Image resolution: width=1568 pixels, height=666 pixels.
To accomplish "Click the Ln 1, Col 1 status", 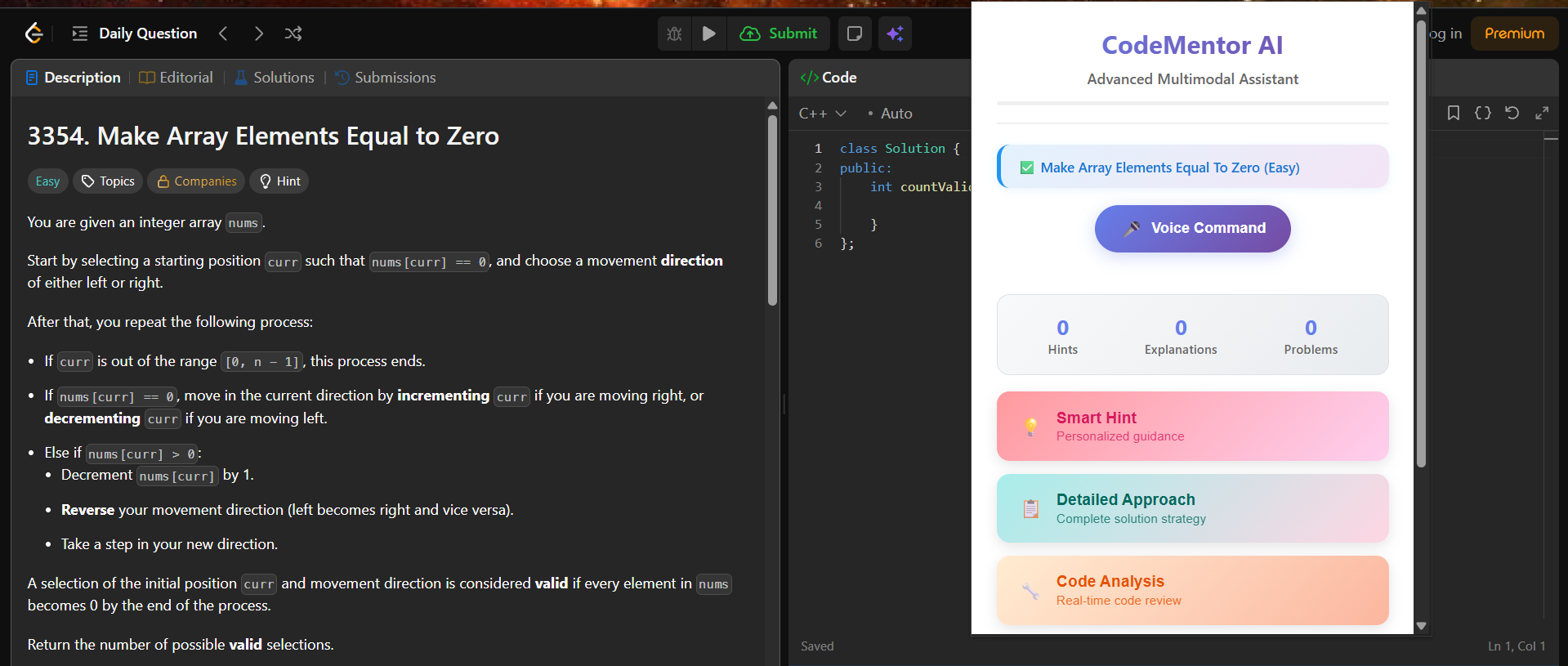I will coord(1517,646).
